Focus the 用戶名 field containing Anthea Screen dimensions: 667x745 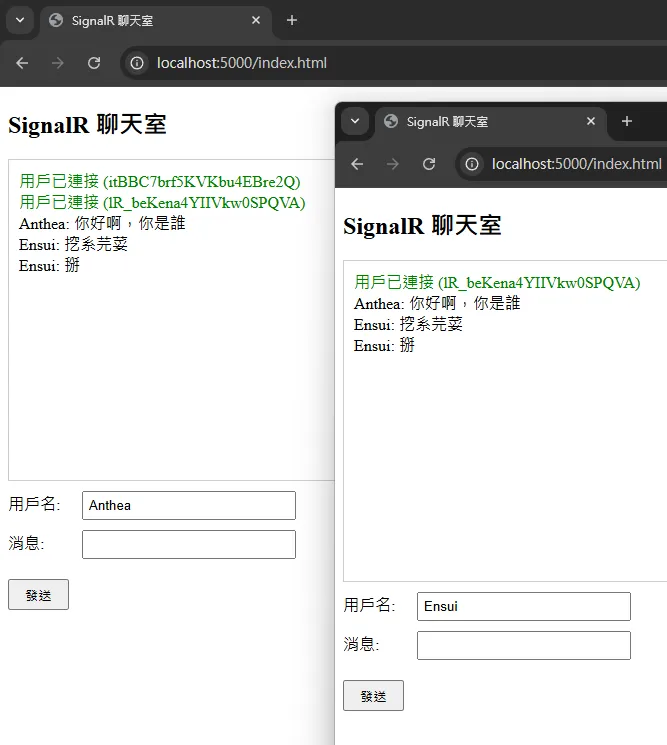tap(189, 506)
